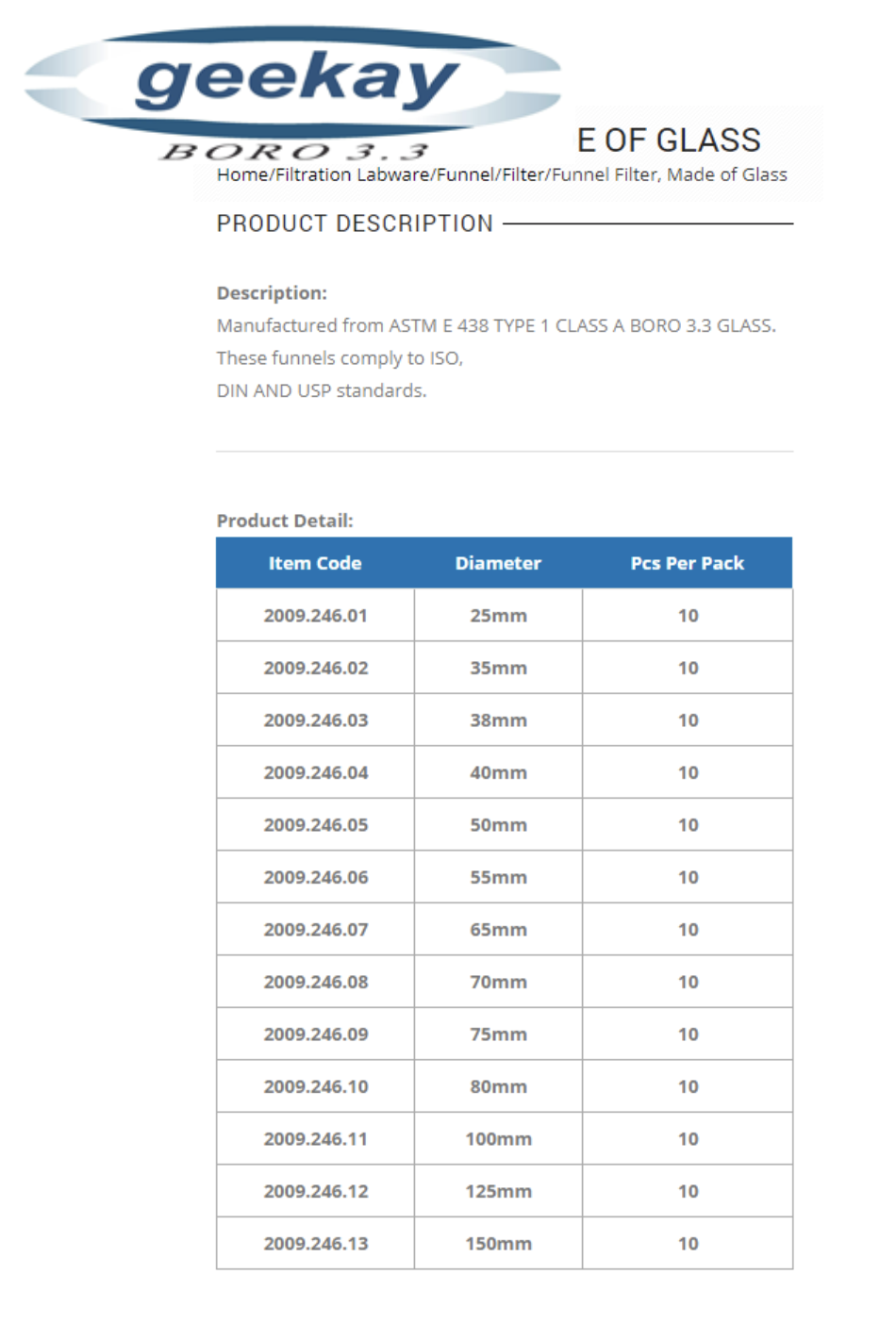Click the 150mm diameter cell
Image resolution: width=896 pixels, height=1324 pixels.
coord(498,1244)
